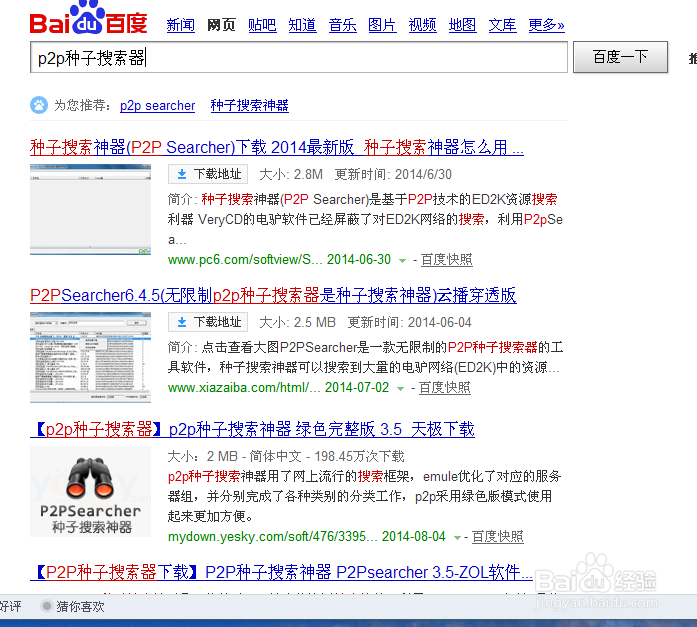This screenshot has height=627, width=697.
Task: Select the 猜你喜欢 radio option
Action: coord(46,606)
